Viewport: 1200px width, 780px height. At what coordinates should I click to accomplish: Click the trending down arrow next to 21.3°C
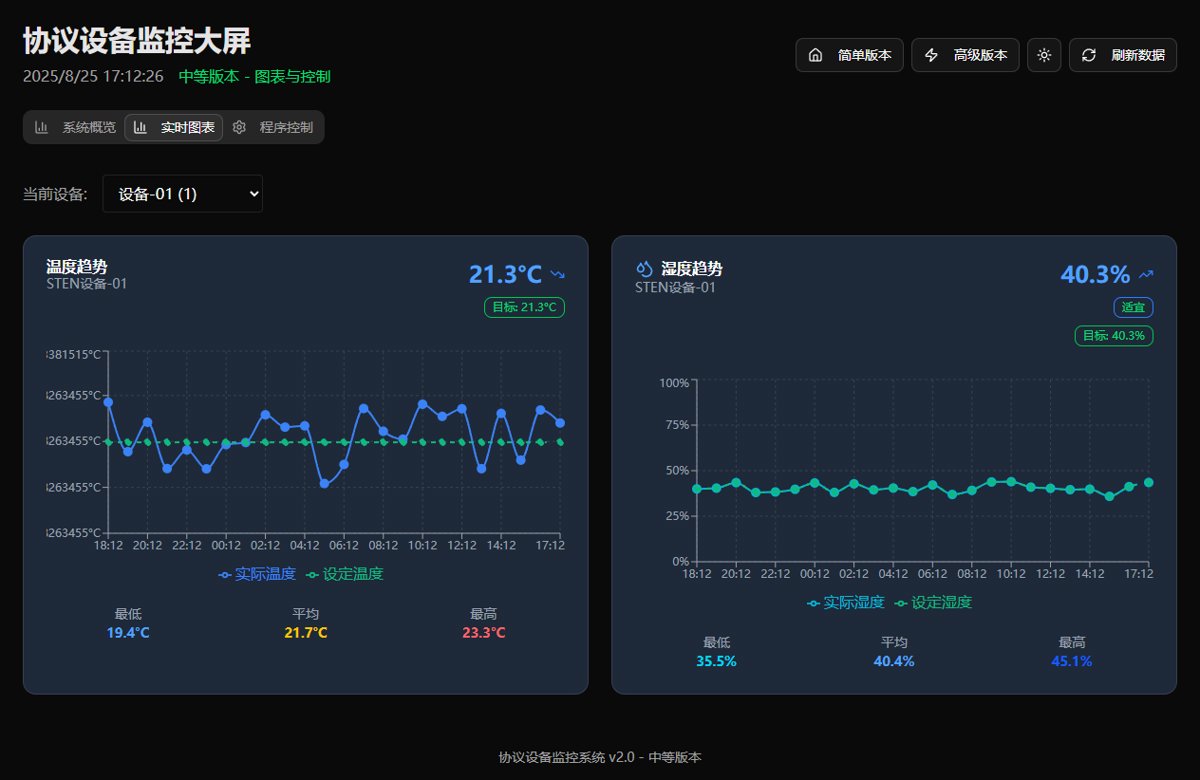[557, 274]
